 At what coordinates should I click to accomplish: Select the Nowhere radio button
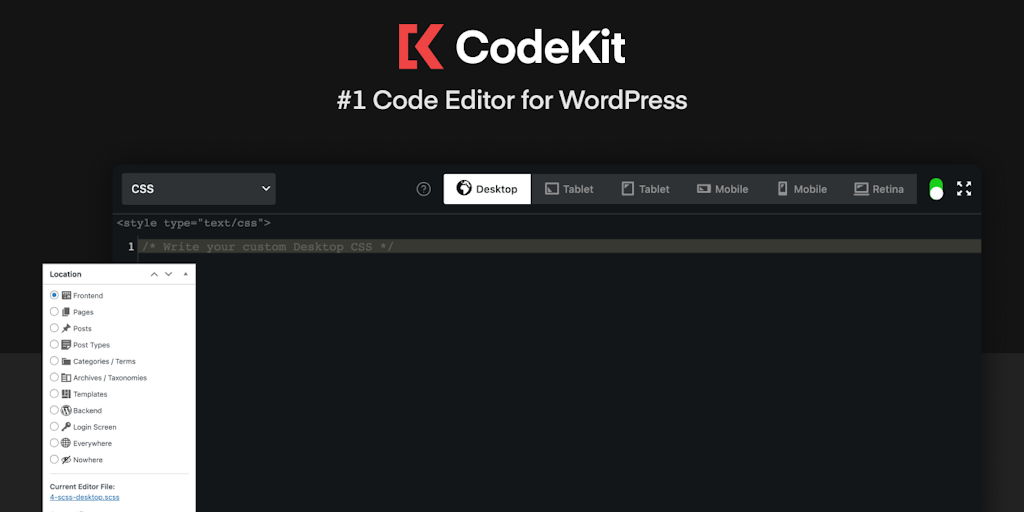point(54,459)
